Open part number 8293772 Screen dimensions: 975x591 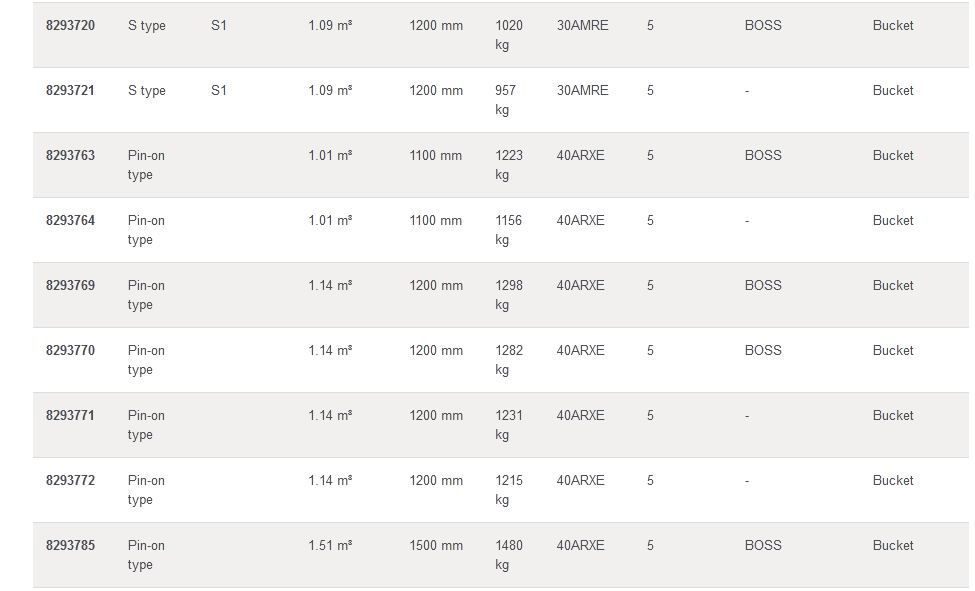tap(70, 481)
